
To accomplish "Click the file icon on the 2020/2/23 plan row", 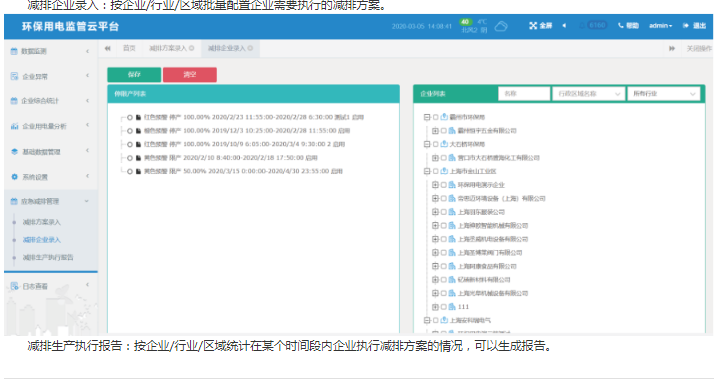I will (x=138, y=117).
